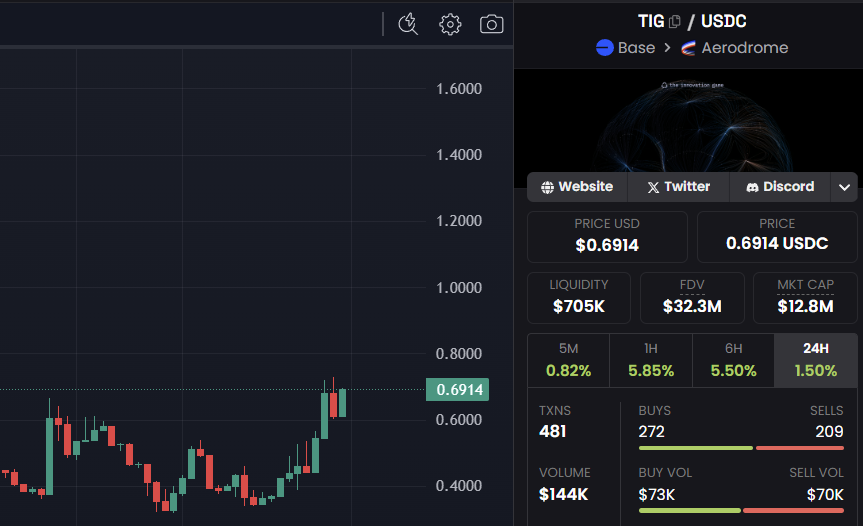
Task: Click the TIG token symbol
Action: (651, 21)
